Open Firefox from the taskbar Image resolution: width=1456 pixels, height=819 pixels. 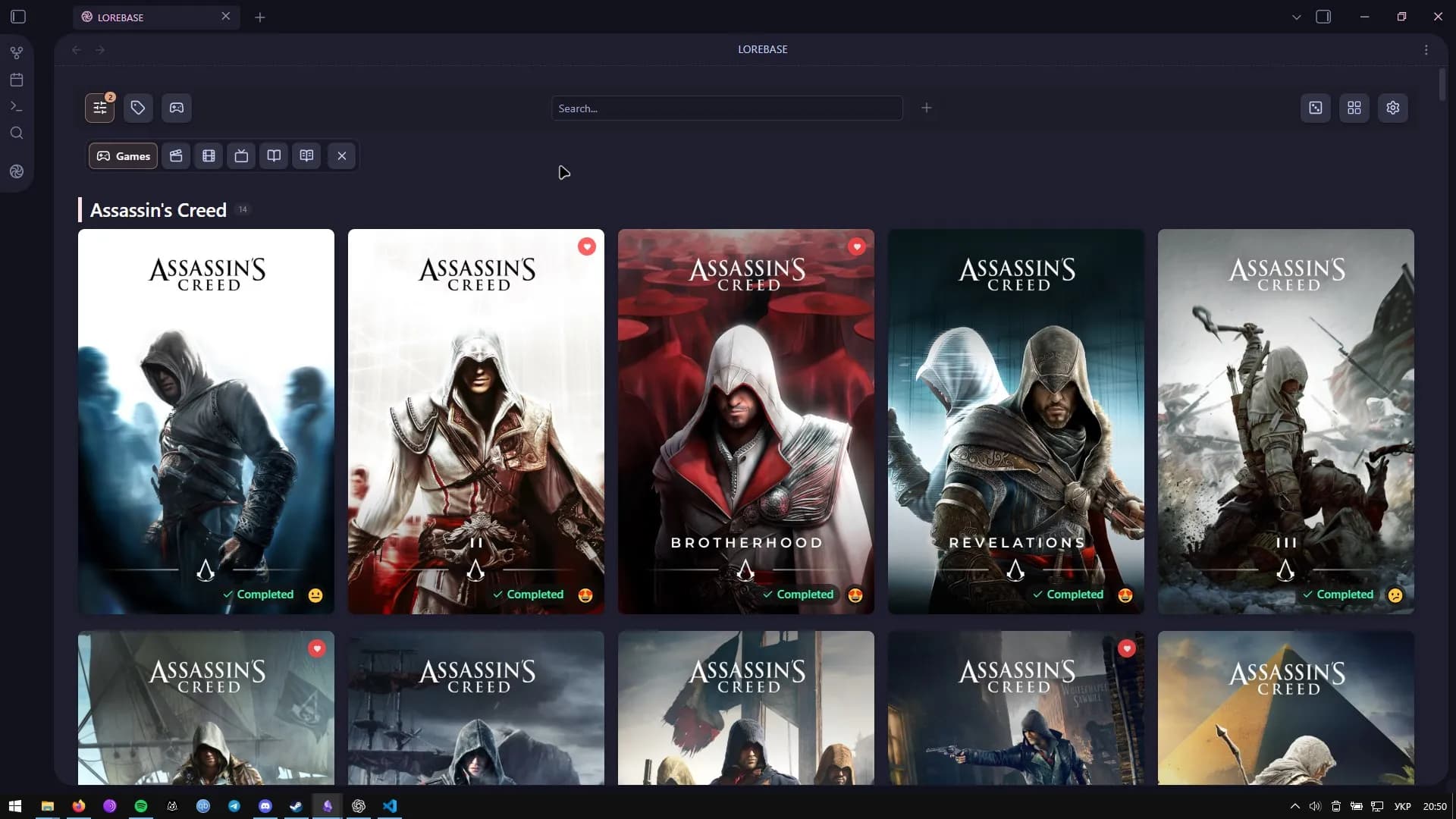(x=79, y=806)
